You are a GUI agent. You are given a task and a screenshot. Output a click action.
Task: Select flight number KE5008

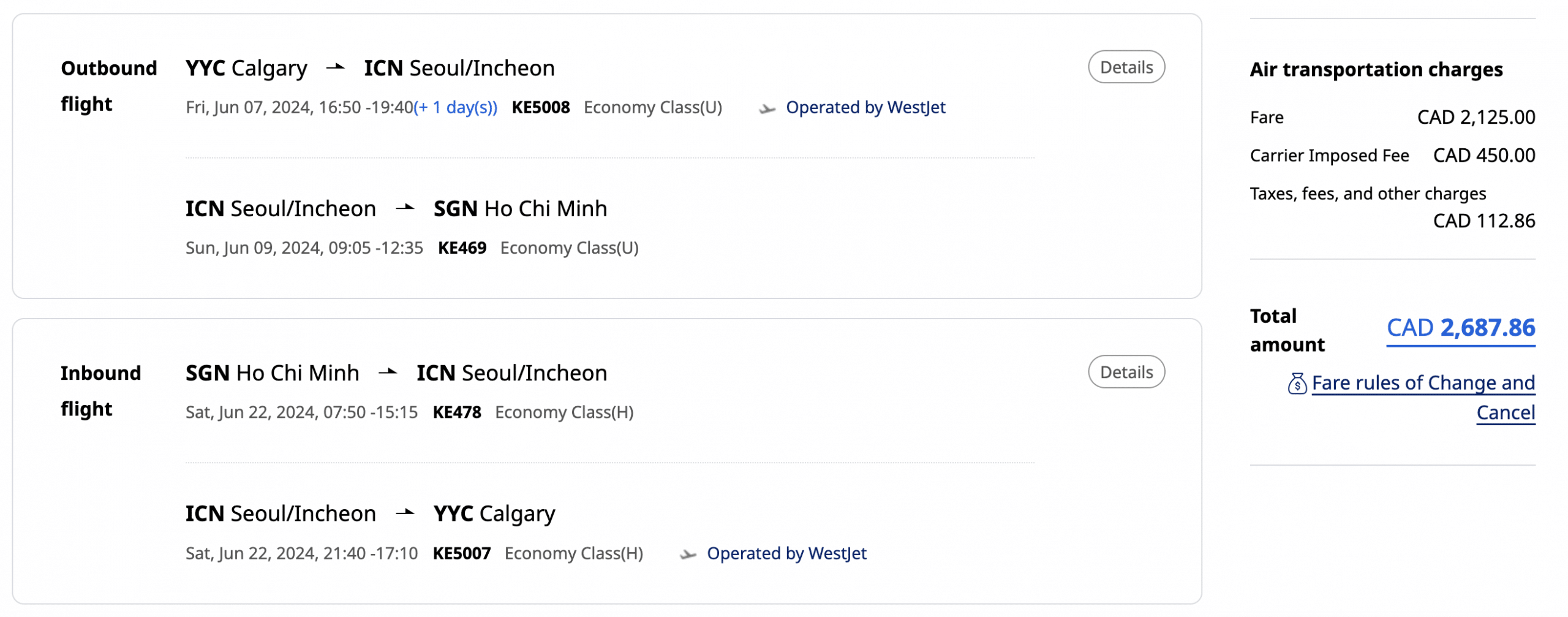coord(540,108)
